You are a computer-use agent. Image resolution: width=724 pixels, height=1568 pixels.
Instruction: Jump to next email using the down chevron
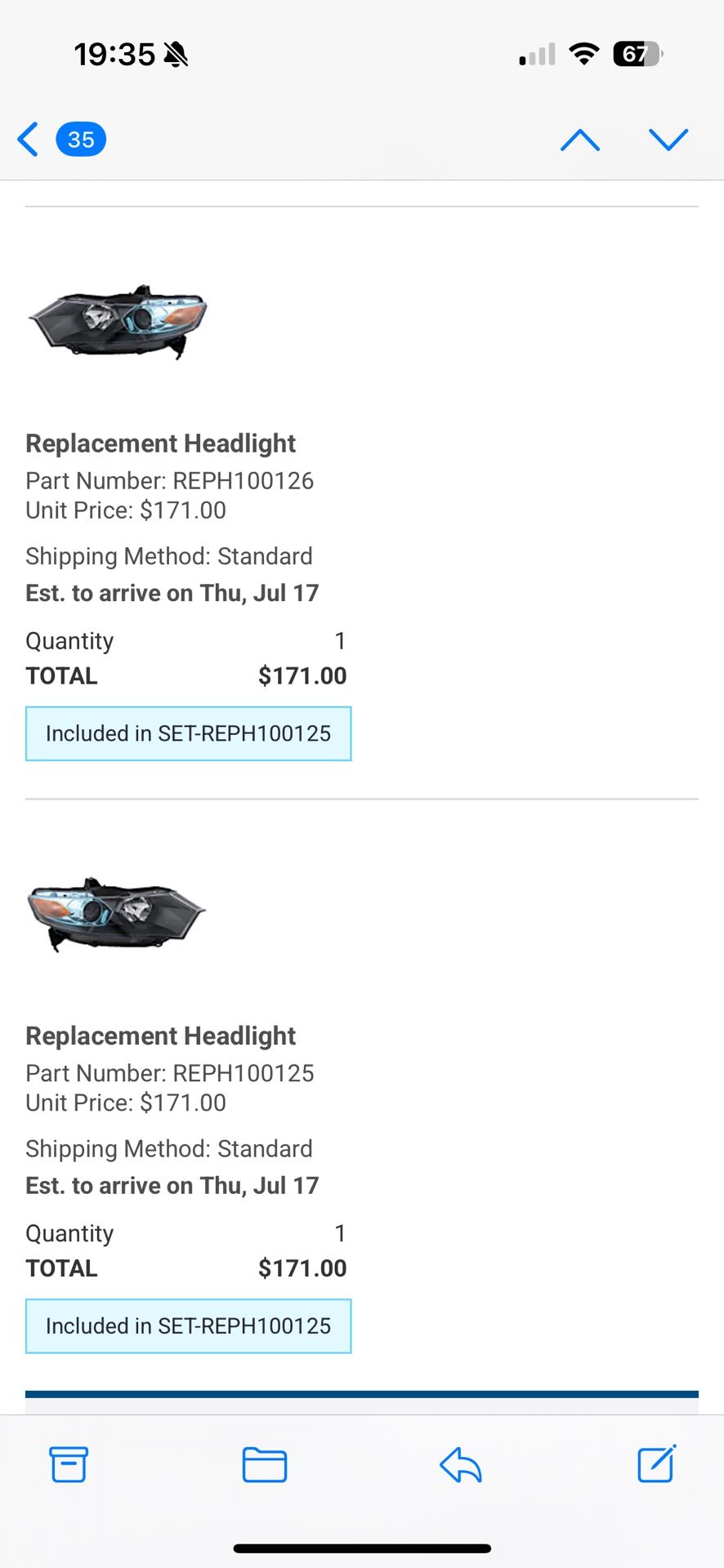click(x=668, y=139)
